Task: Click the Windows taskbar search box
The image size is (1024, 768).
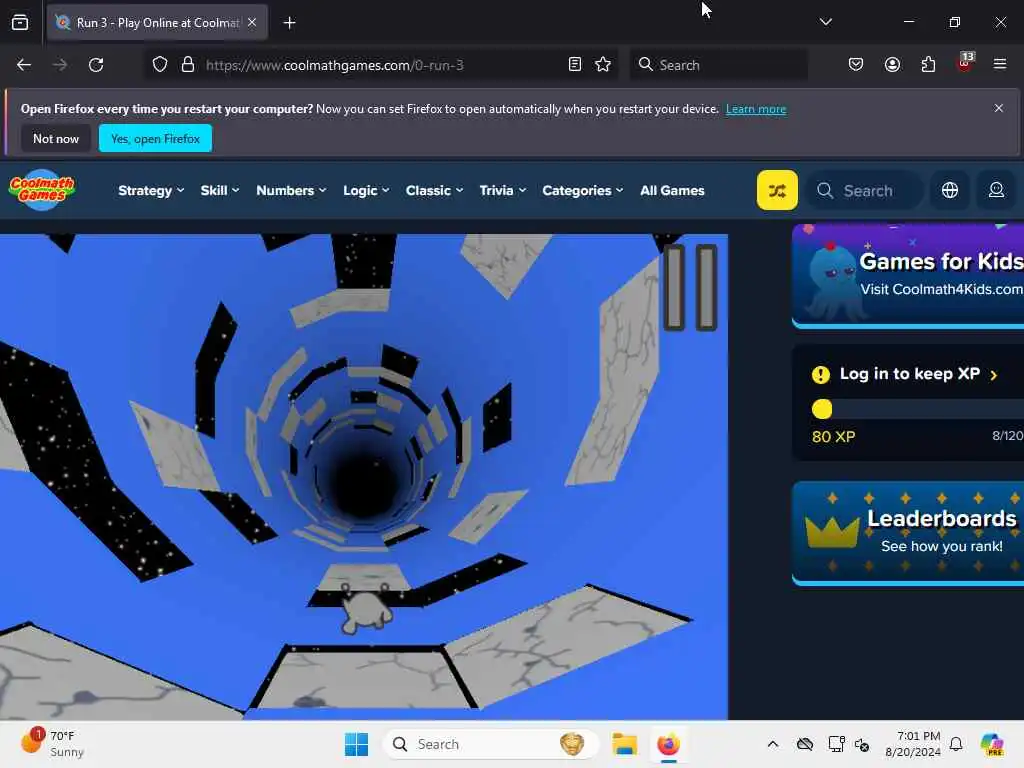Action: [x=490, y=744]
